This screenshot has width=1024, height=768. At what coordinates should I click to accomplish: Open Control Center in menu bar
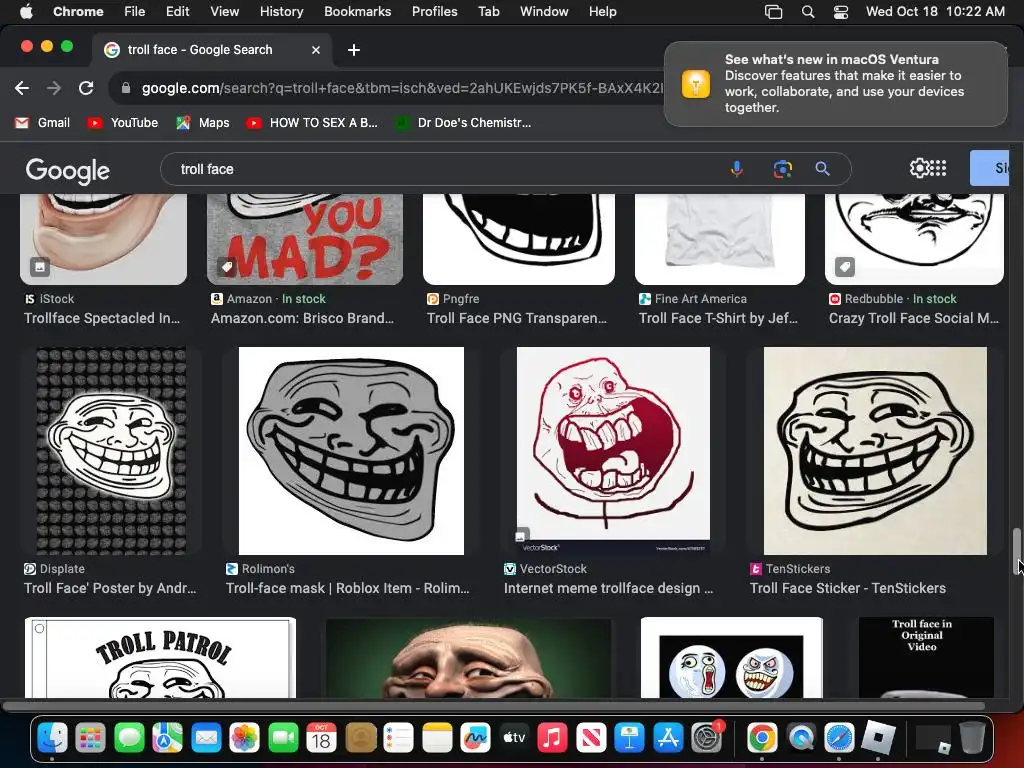point(840,12)
